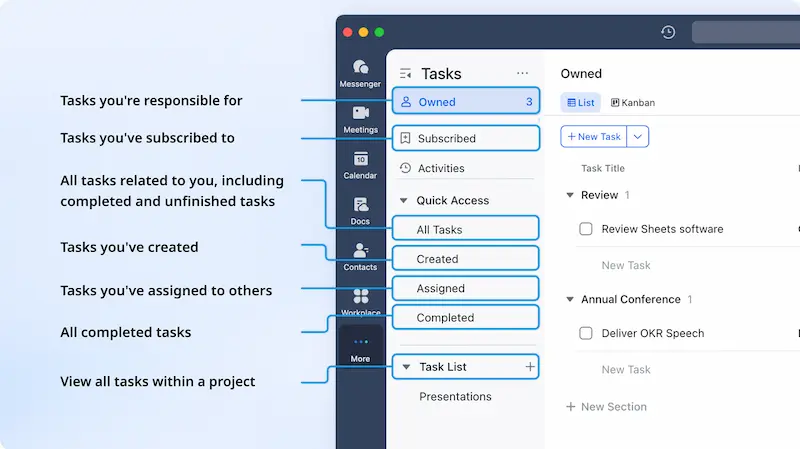Check the Deliver OKR Speech task

point(586,333)
